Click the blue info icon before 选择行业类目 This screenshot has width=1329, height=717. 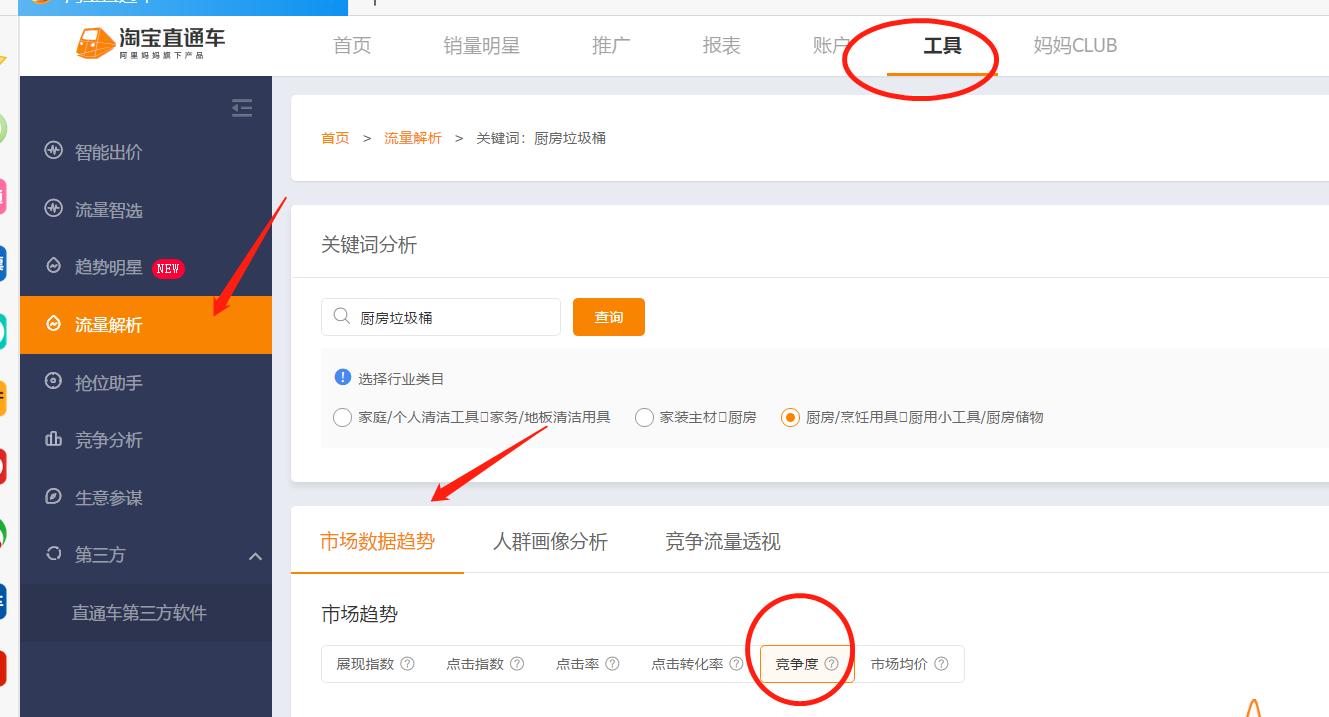pos(341,377)
